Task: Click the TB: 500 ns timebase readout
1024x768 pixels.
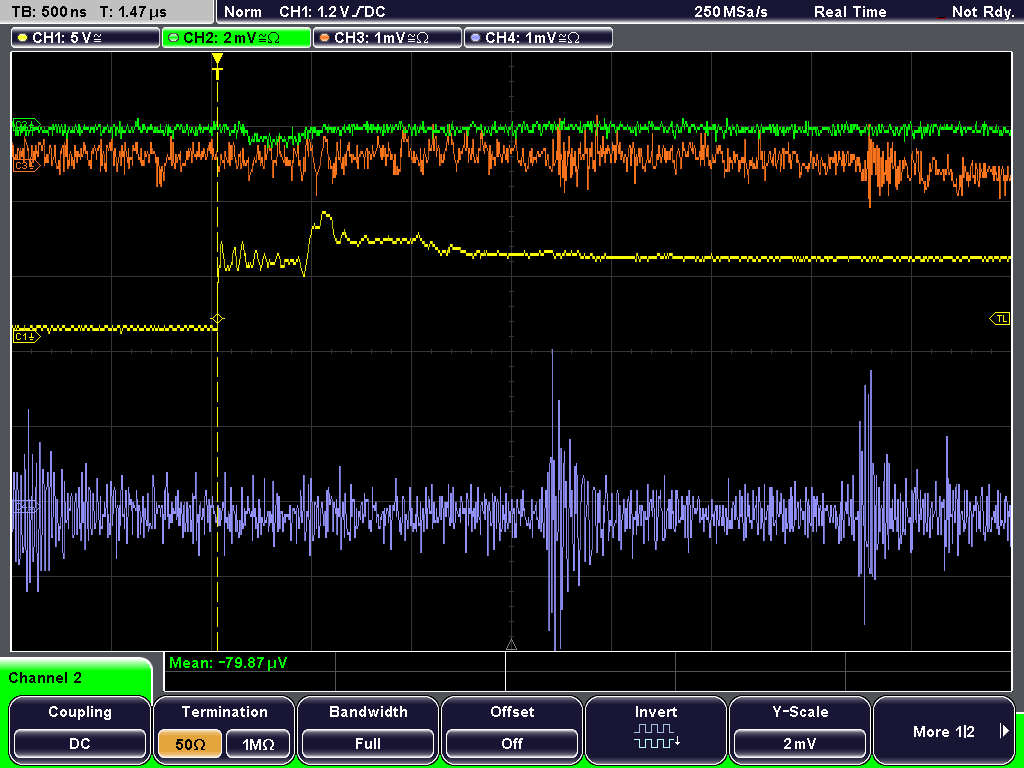Action: (49, 12)
